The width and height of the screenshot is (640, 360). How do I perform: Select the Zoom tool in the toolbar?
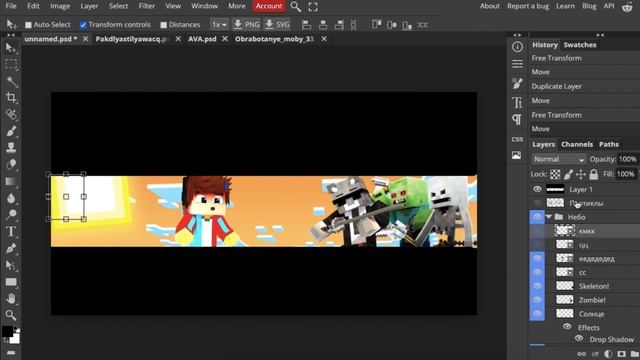click(11, 315)
